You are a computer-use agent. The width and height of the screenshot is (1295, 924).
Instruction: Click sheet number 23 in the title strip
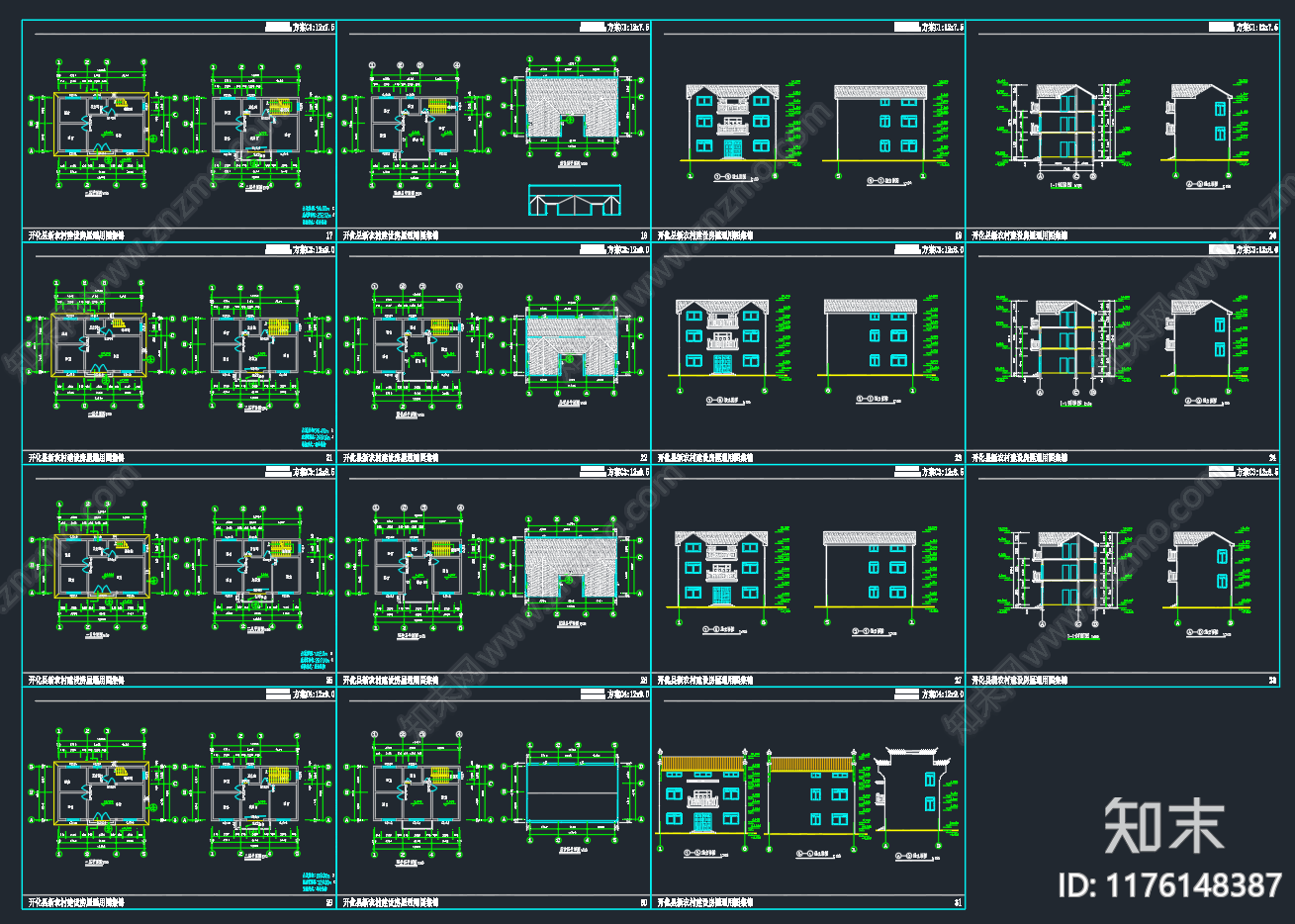pos(959,458)
